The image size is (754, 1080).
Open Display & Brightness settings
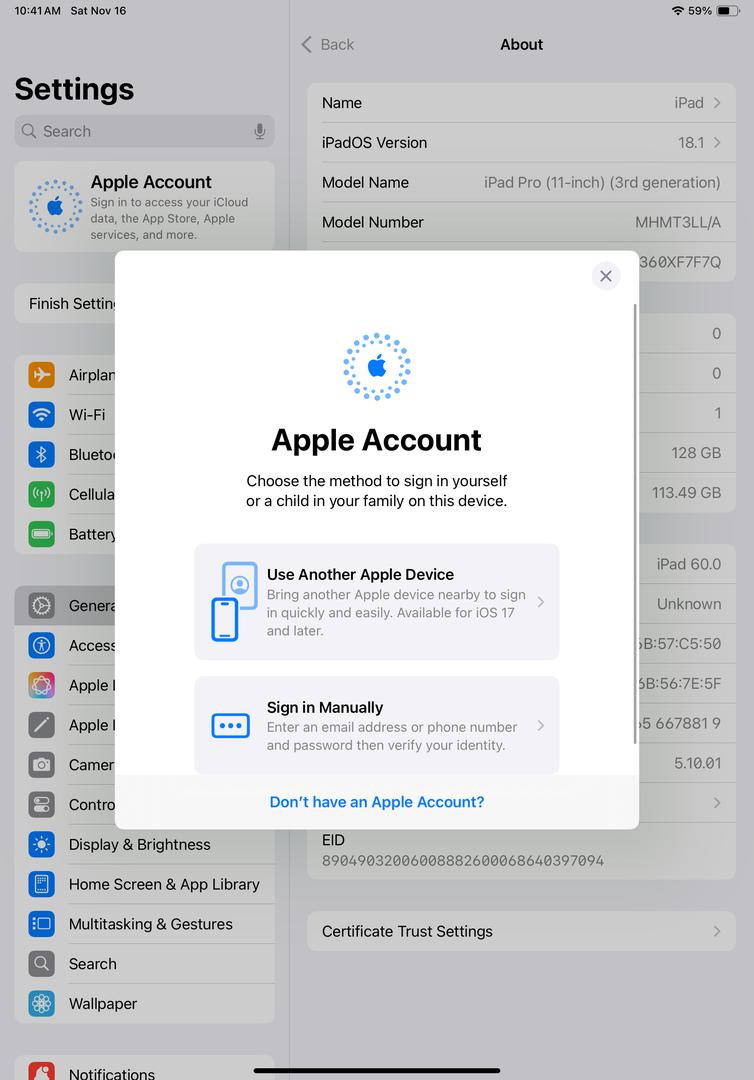145,844
